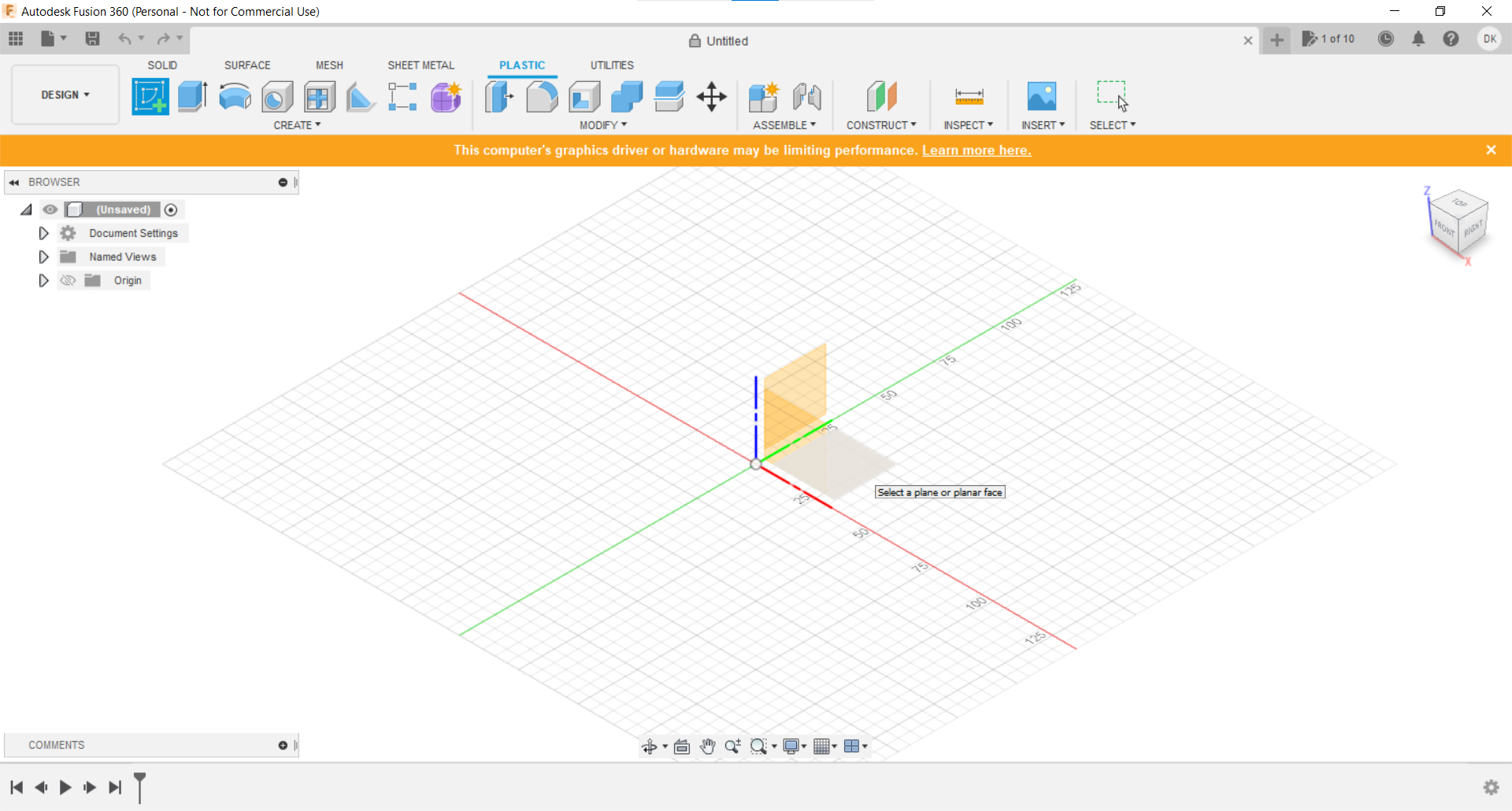Click the Insert image icon

coord(1042,97)
